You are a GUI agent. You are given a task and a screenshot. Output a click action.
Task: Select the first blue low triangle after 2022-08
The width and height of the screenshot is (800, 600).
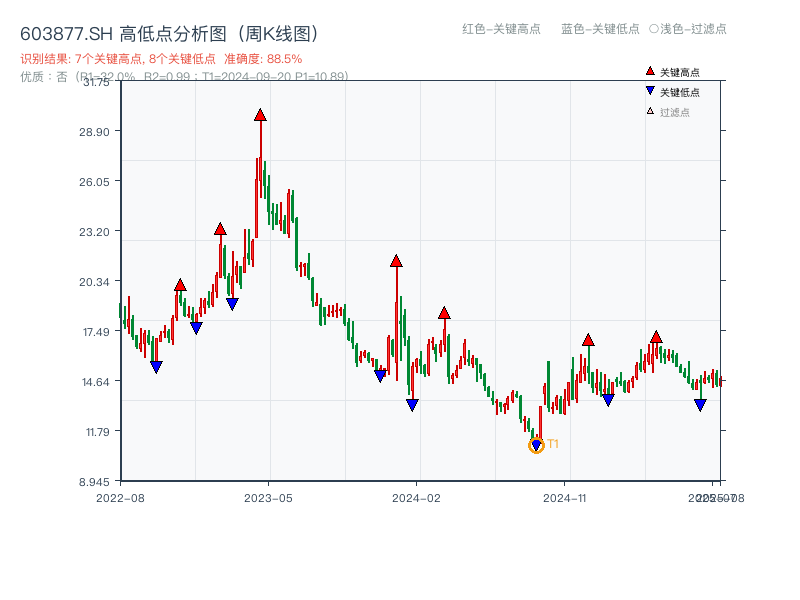coord(156,367)
